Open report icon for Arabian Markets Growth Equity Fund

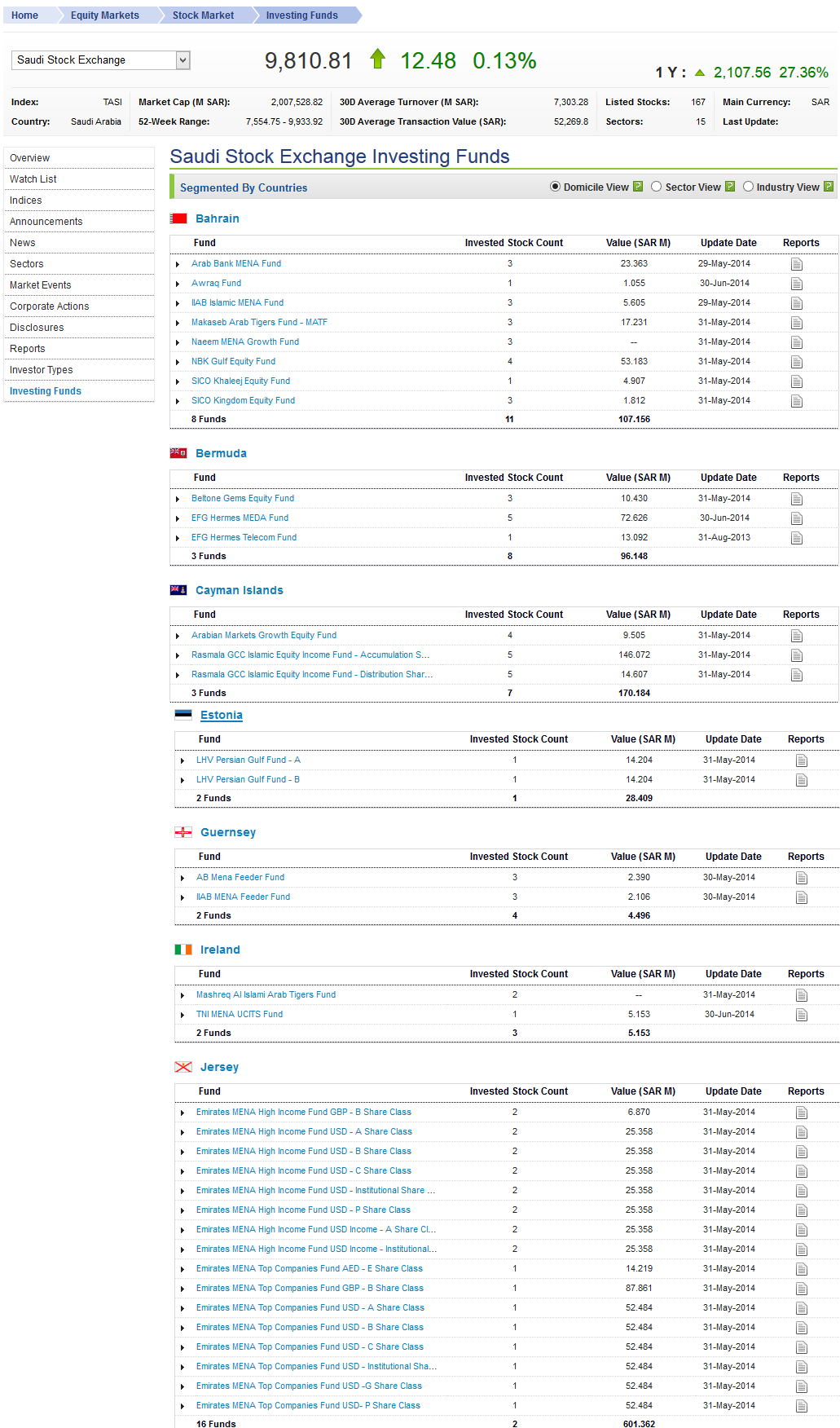797,636
